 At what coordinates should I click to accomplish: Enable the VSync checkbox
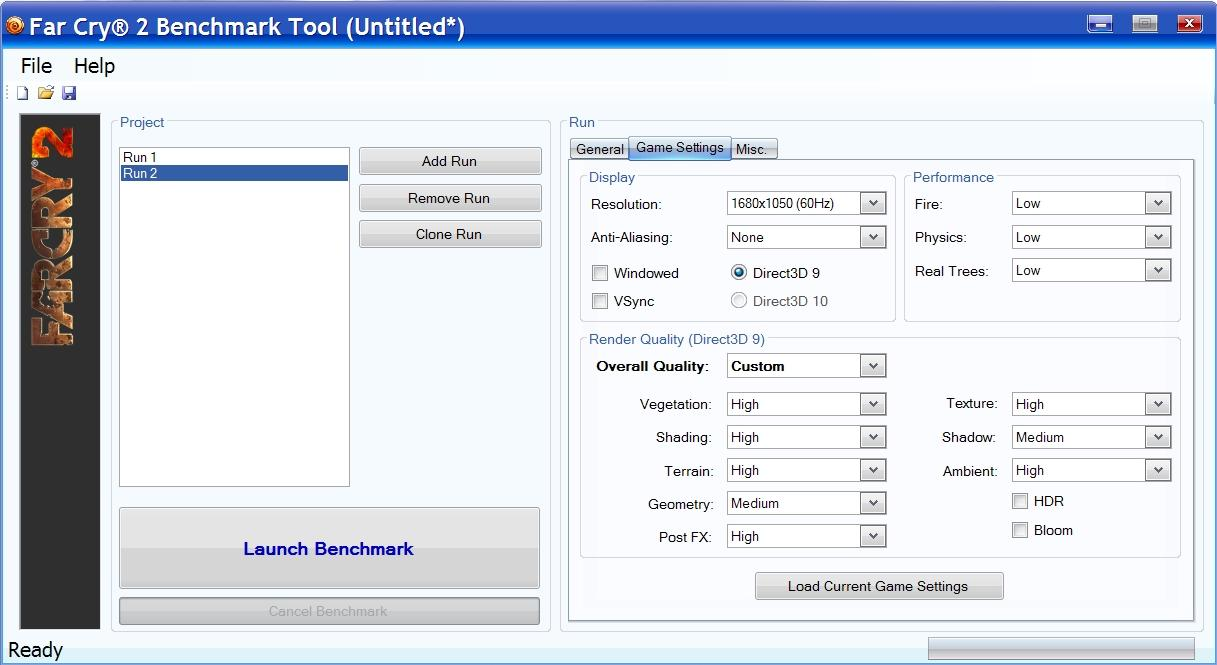click(600, 301)
